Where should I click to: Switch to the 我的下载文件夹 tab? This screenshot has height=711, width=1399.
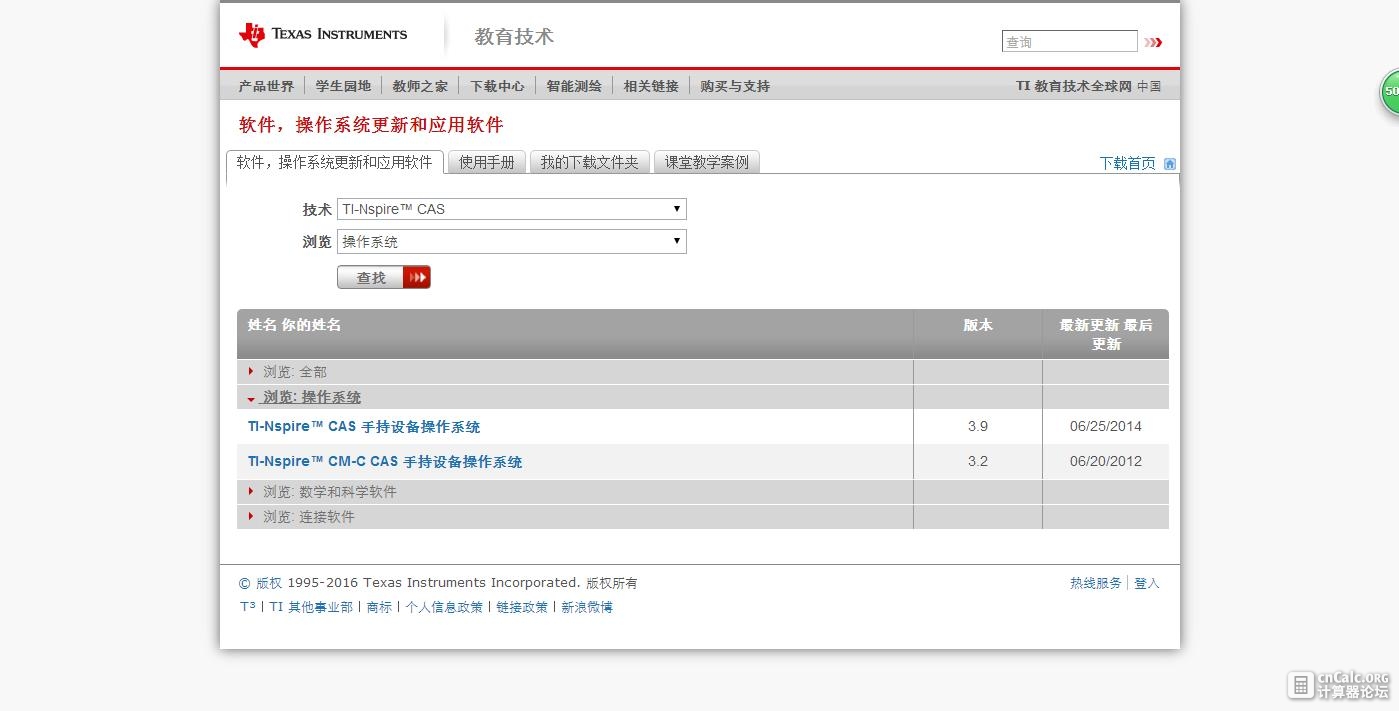tap(589, 162)
